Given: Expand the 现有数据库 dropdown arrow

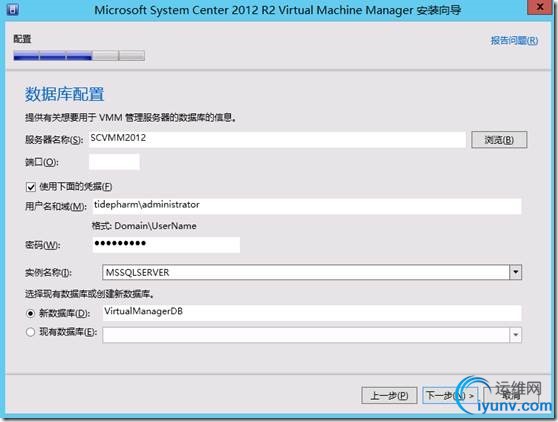Looking at the screenshot, I should point(515,335).
